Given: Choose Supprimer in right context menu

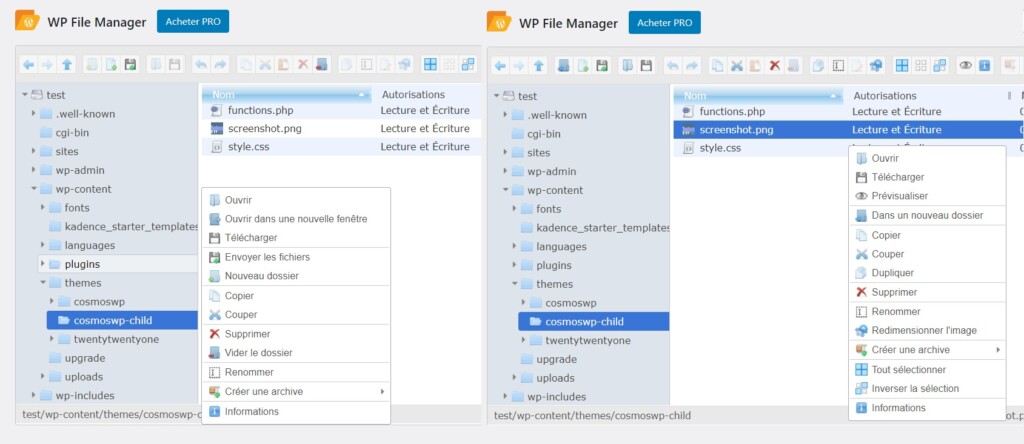Looking at the screenshot, I should [927, 293].
